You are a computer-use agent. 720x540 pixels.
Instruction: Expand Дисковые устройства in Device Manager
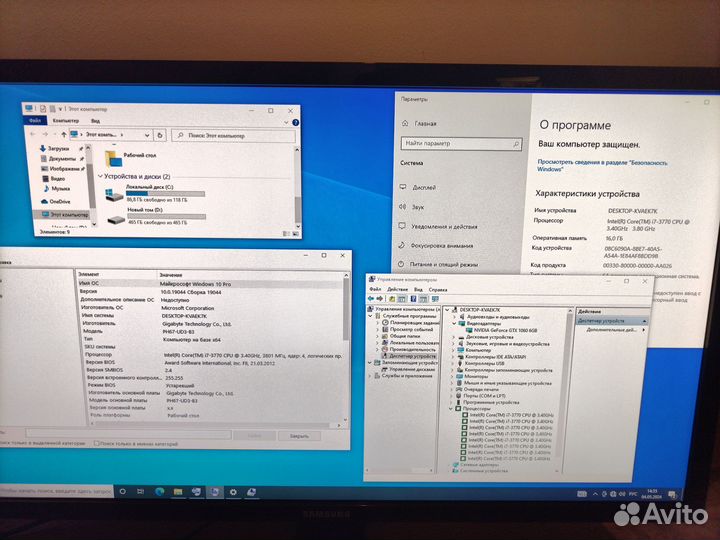pos(454,337)
